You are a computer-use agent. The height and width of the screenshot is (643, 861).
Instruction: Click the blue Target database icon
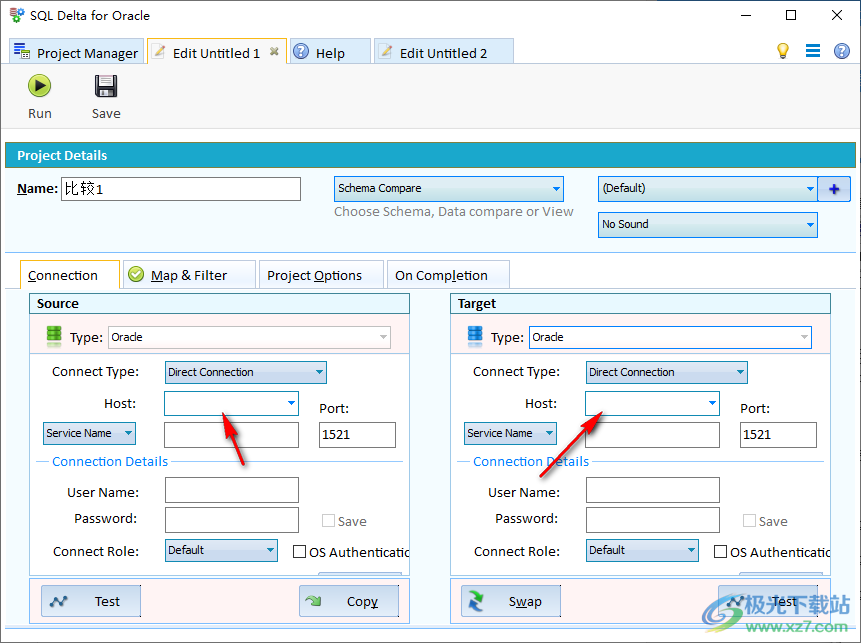point(475,336)
